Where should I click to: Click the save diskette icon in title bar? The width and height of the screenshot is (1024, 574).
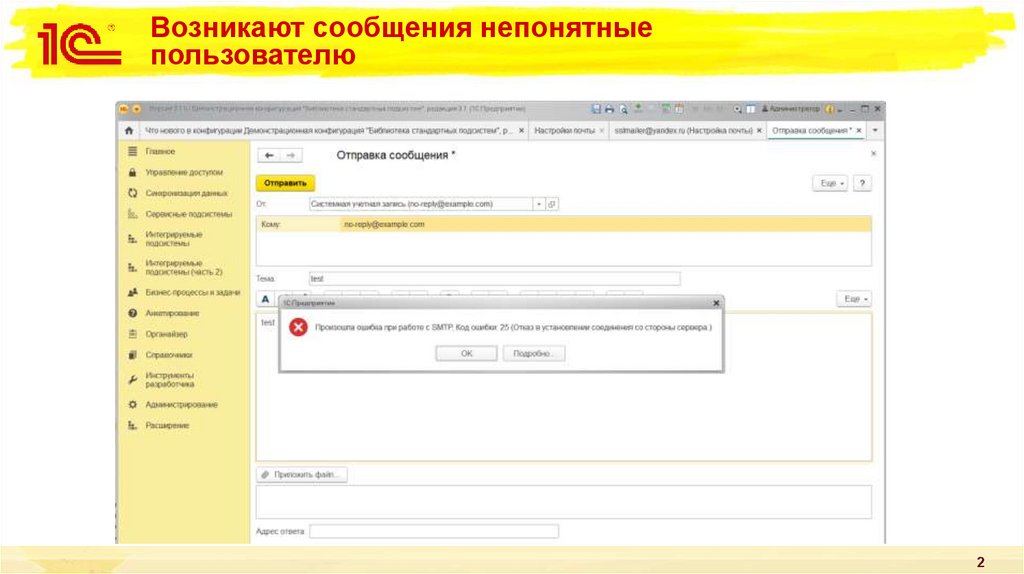[x=596, y=109]
